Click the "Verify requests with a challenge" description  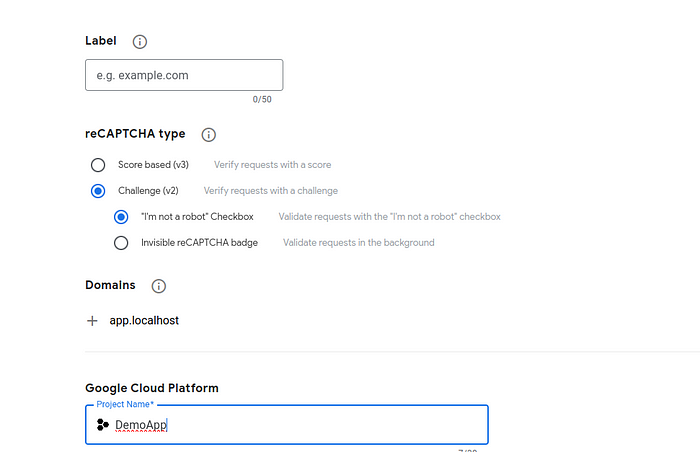(x=271, y=191)
